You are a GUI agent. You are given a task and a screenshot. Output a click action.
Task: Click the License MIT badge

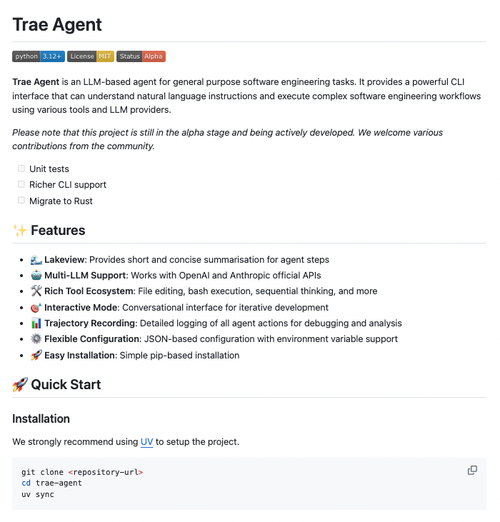[x=91, y=56]
